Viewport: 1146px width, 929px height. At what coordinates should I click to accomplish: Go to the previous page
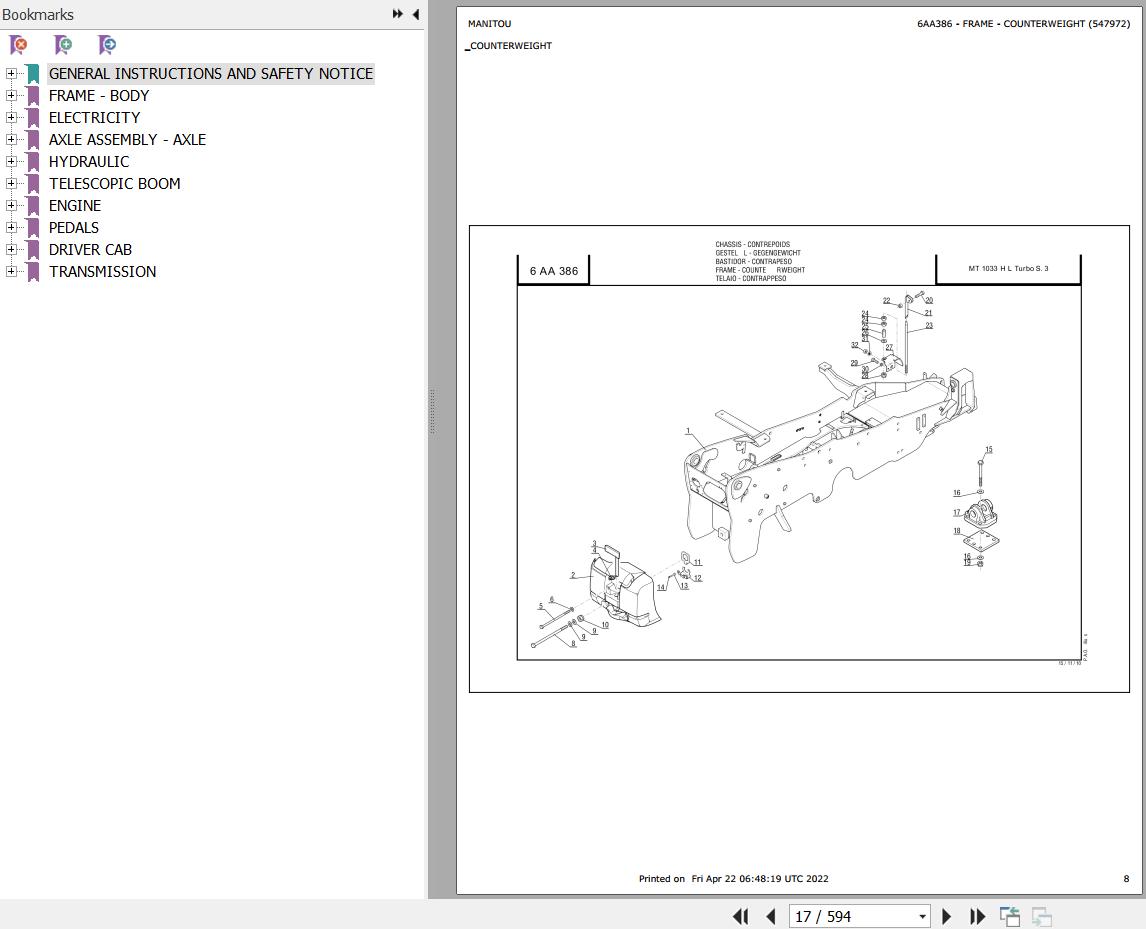[x=771, y=916]
